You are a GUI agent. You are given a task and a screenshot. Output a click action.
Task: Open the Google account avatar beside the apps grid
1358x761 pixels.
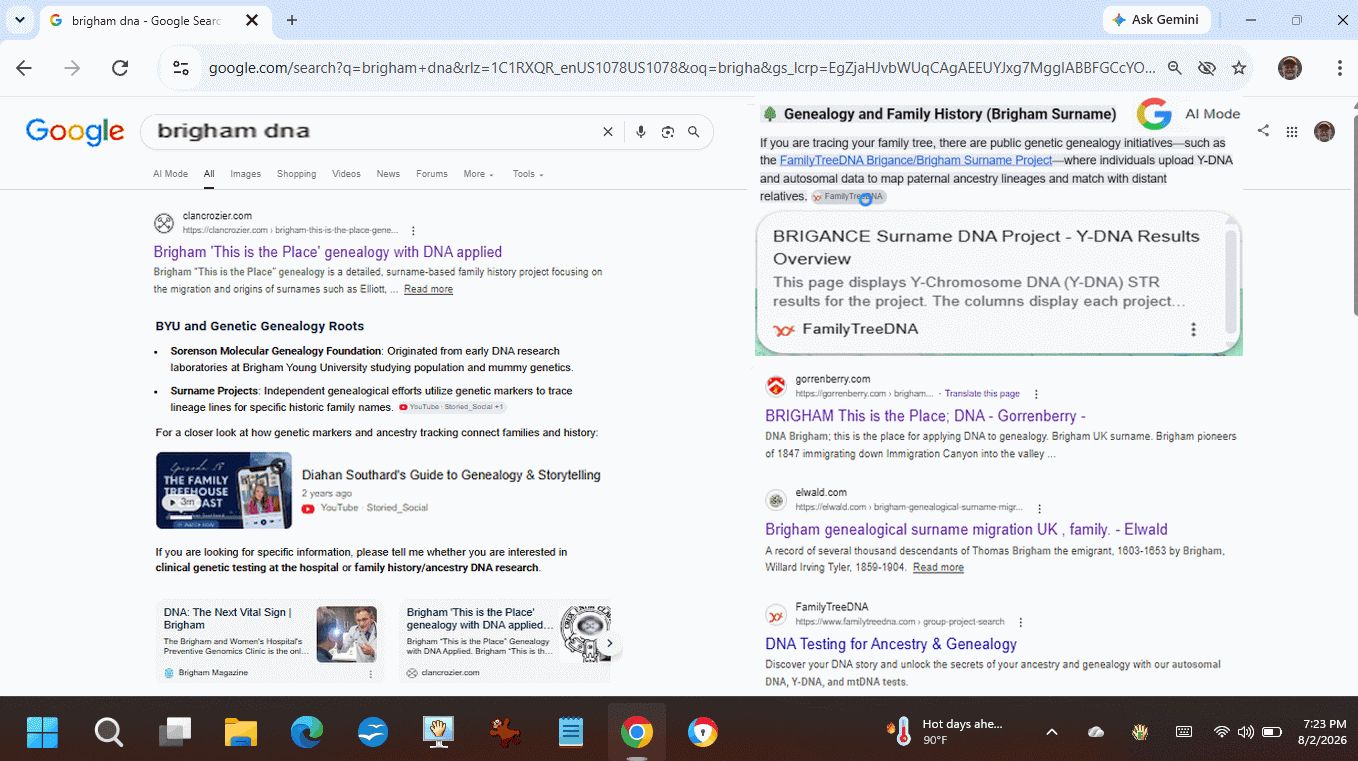1324,131
